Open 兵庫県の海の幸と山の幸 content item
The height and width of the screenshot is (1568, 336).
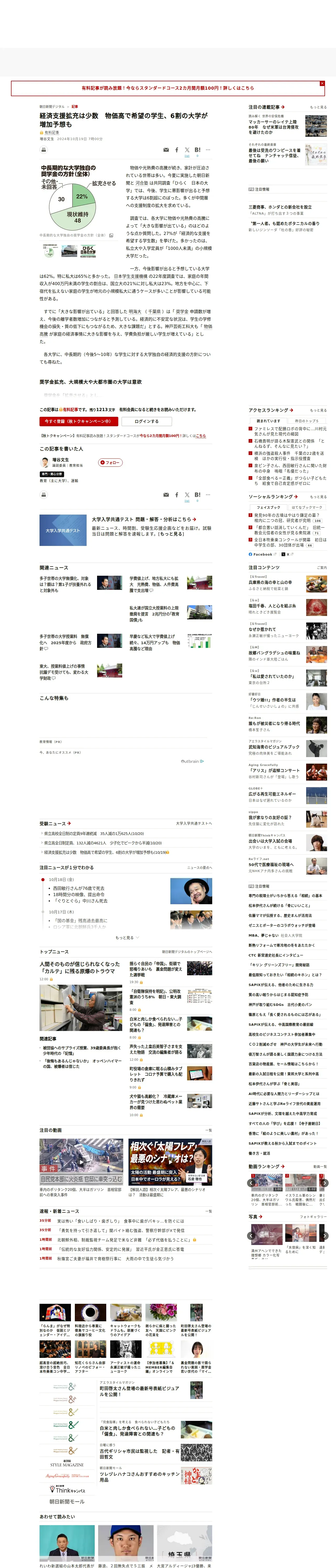point(270,583)
